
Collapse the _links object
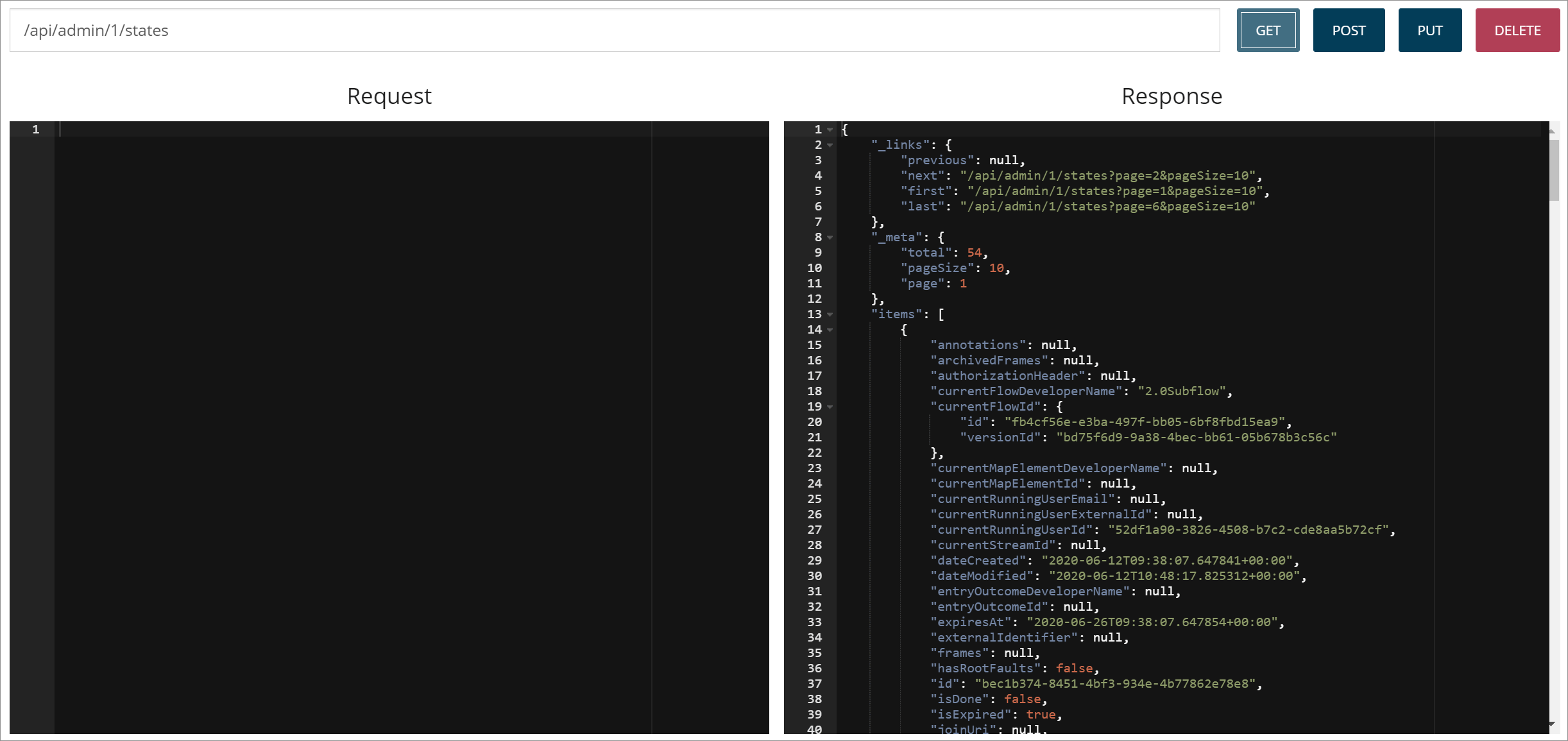831,144
